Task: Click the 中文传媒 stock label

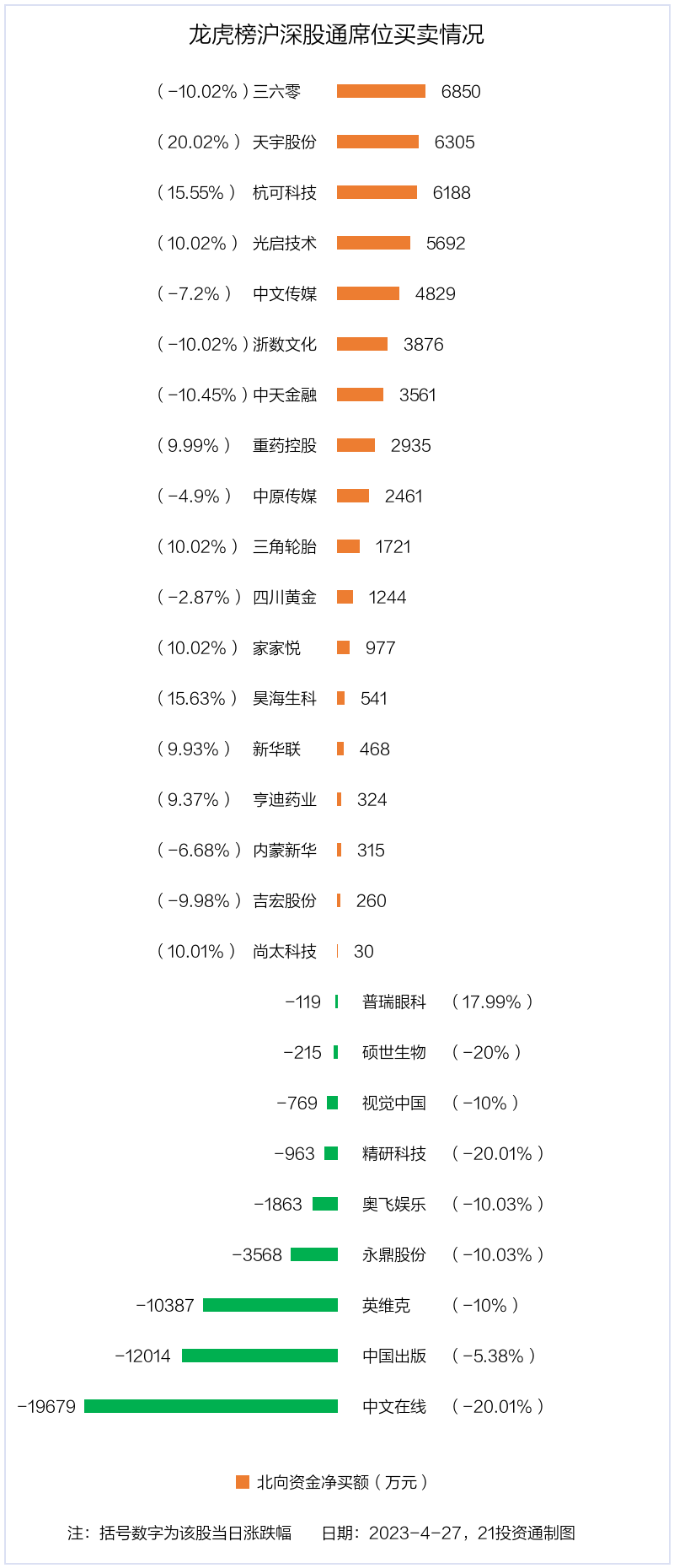Action: coord(285,293)
